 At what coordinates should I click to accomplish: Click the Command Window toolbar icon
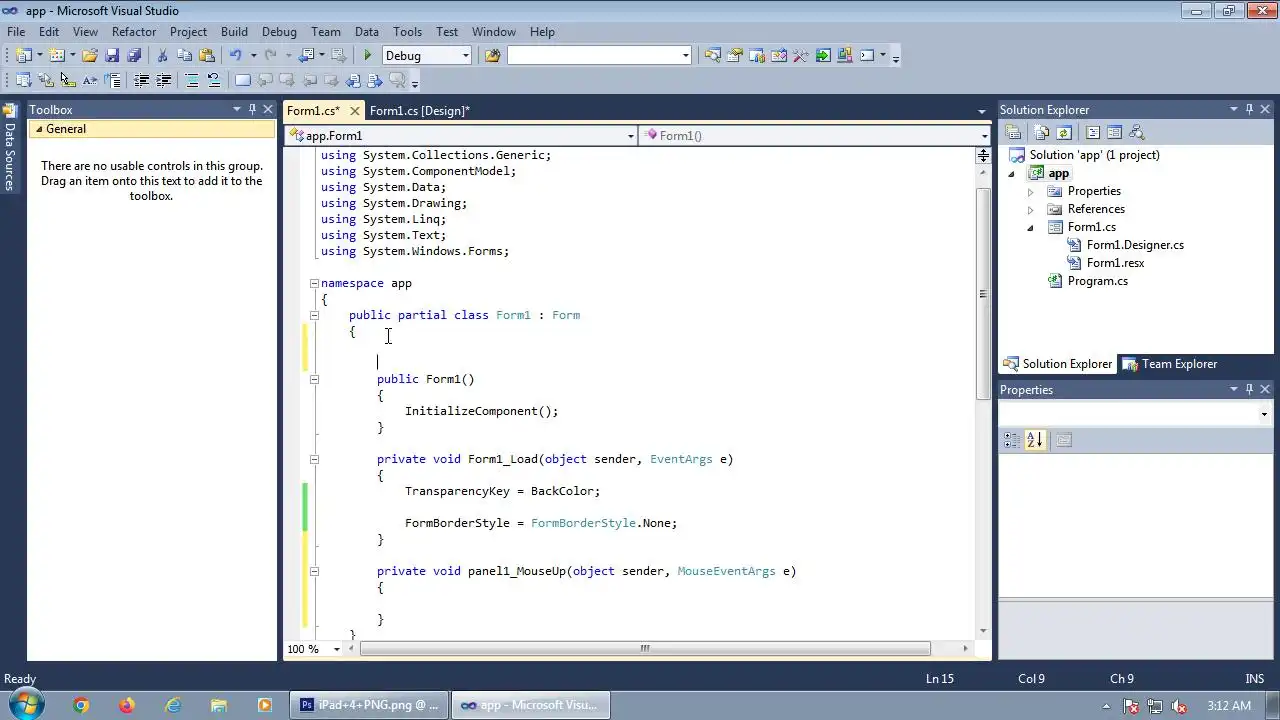pos(867,55)
